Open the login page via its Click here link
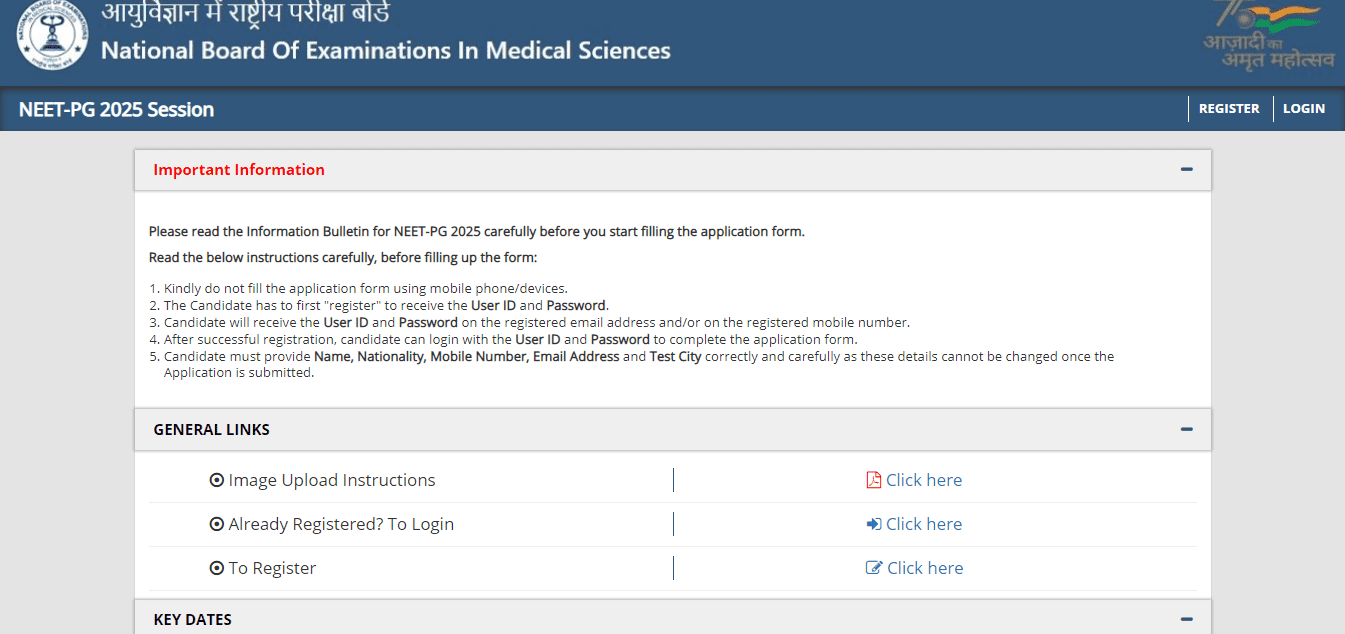Screen dimensions: 1345x634 pos(924,524)
